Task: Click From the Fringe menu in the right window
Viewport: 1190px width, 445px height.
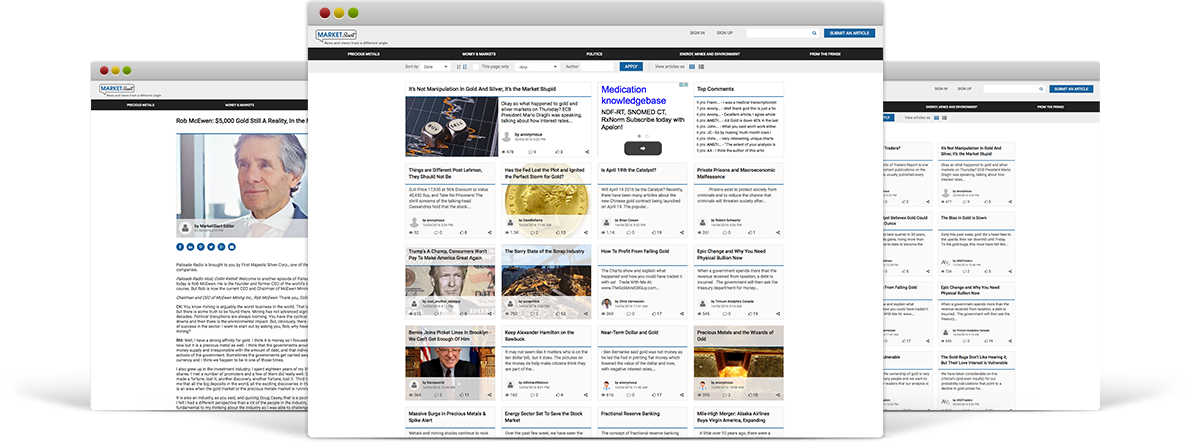Action: [x=1052, y=107]
